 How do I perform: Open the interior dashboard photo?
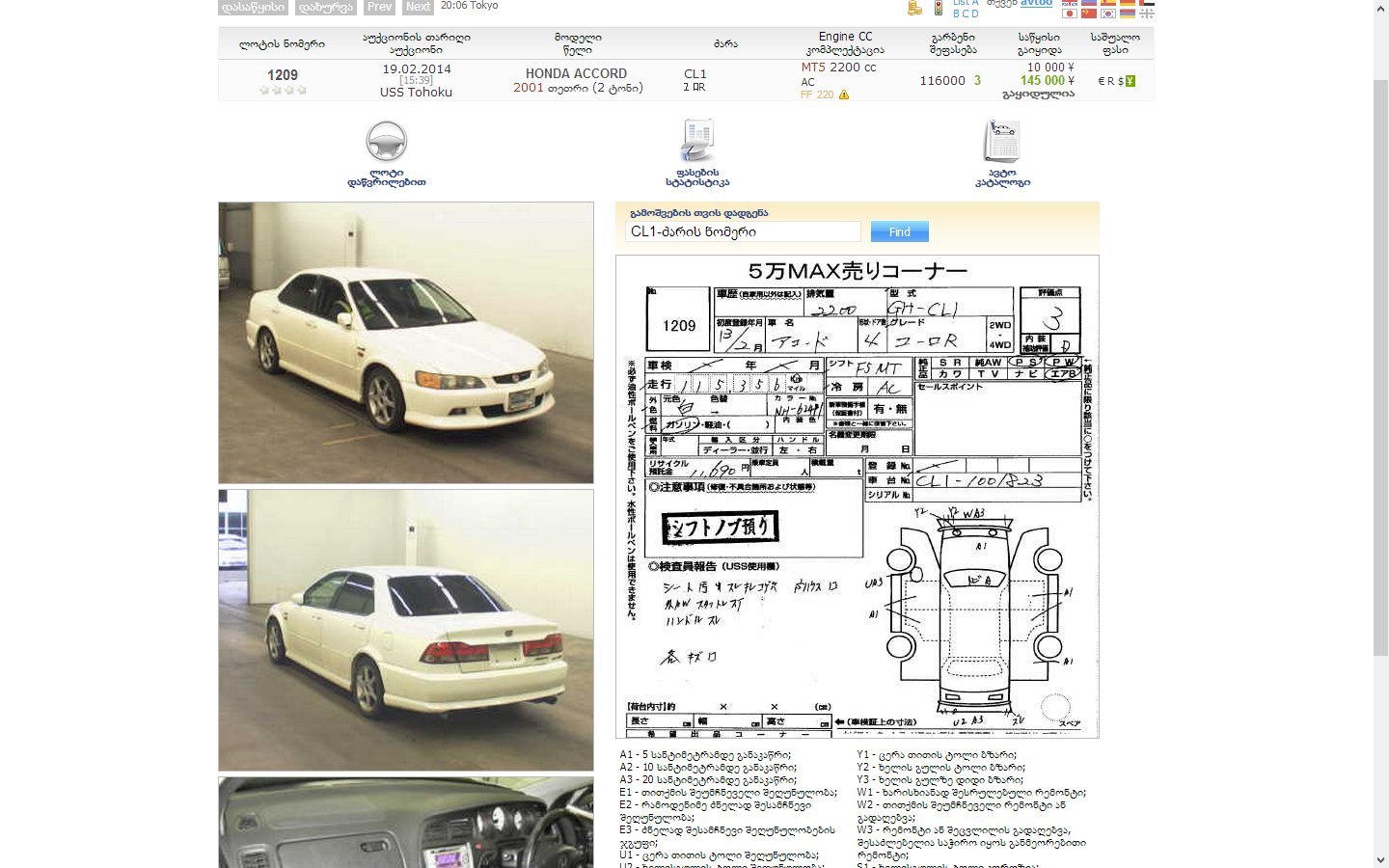(x=406, y=823)
